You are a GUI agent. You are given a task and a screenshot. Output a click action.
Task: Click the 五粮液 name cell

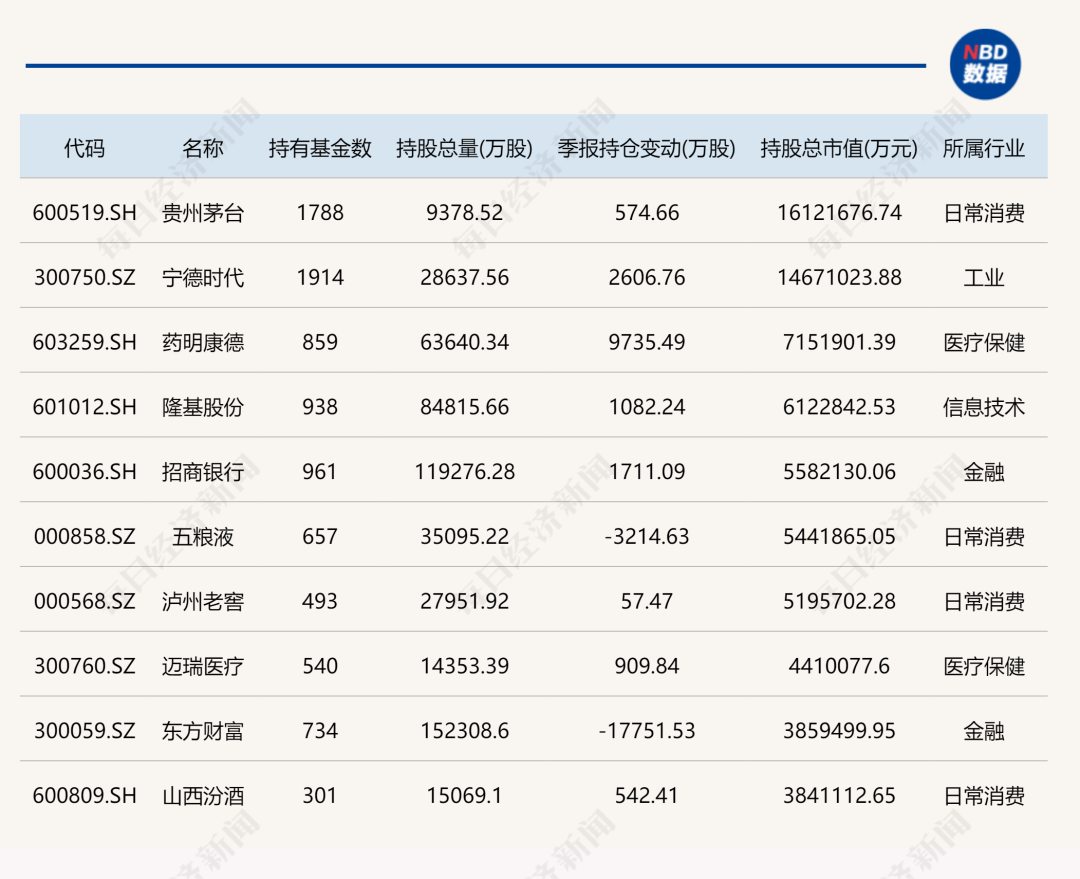pyautogui.click(x=202, y=537)
